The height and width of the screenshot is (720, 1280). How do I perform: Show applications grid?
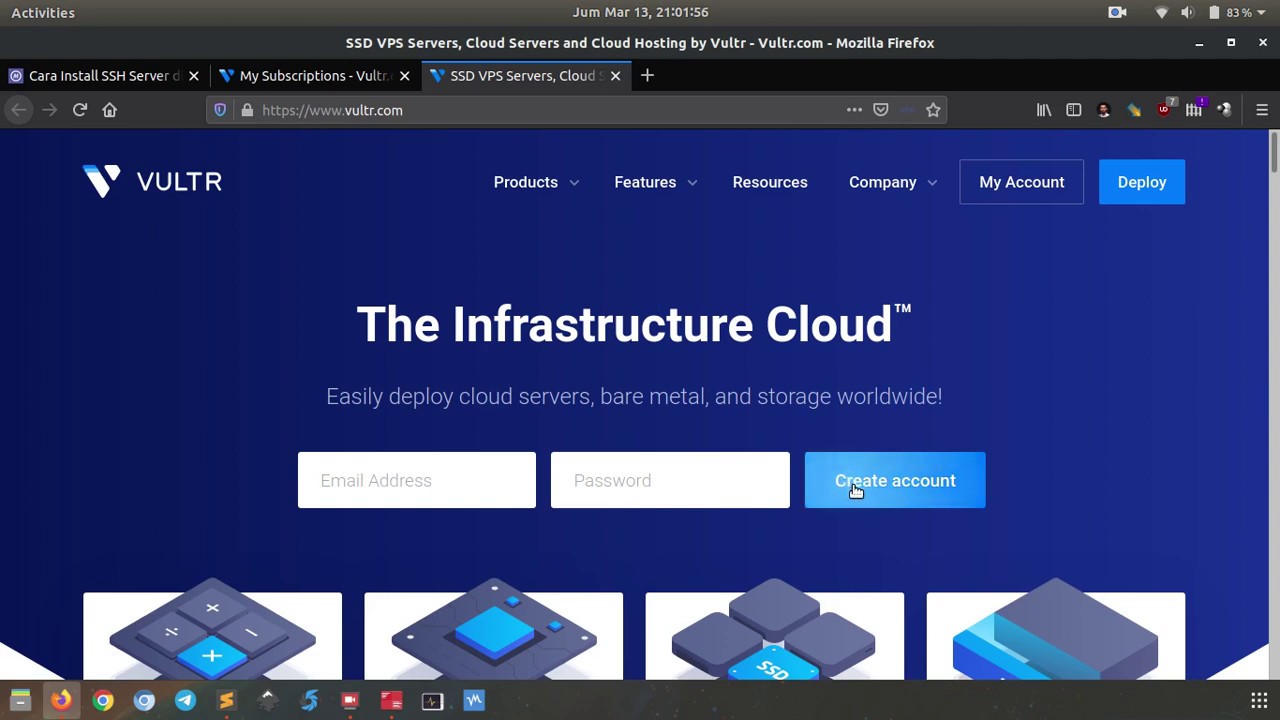click(1259, 701)
